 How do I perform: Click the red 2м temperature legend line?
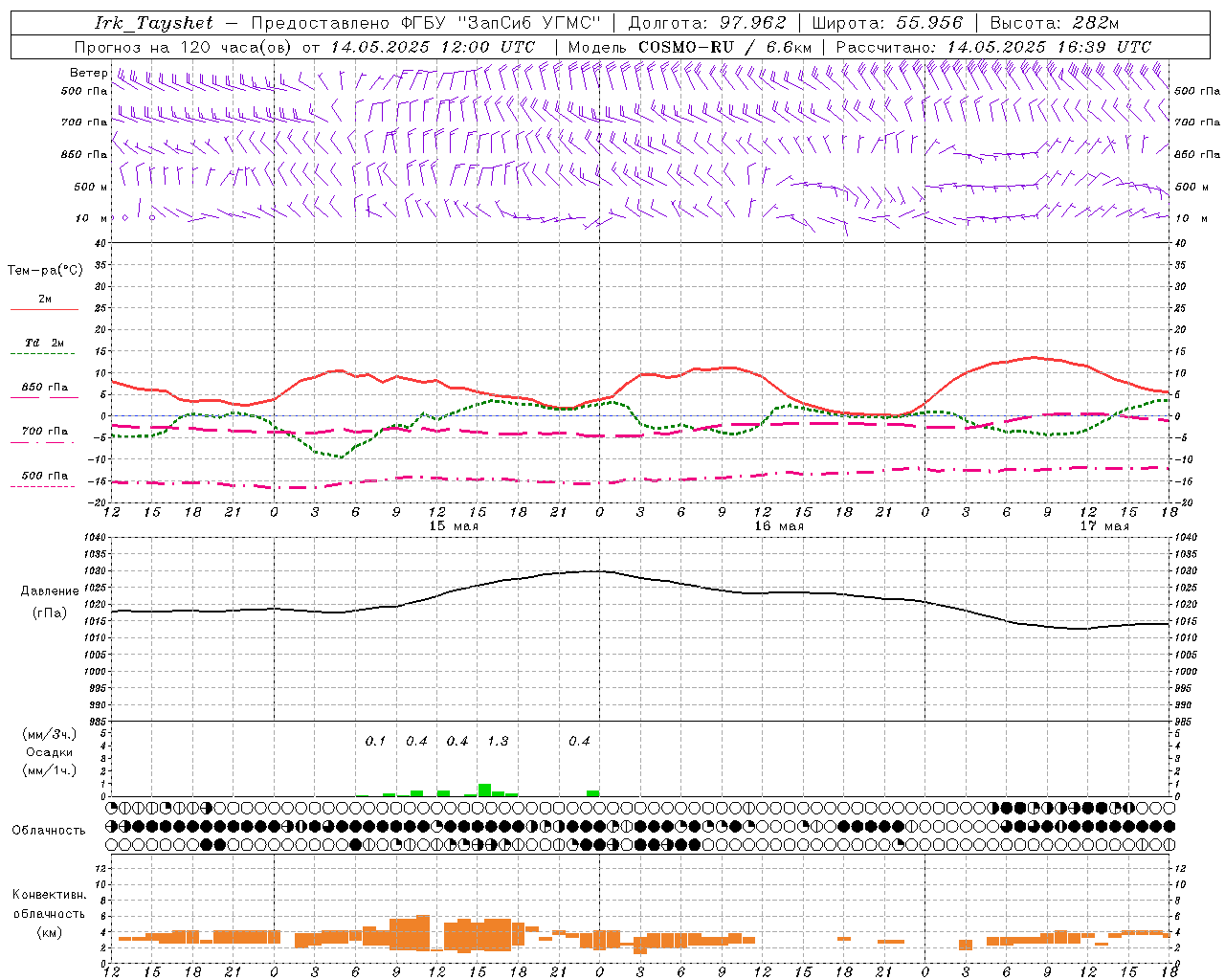point(44,309)
